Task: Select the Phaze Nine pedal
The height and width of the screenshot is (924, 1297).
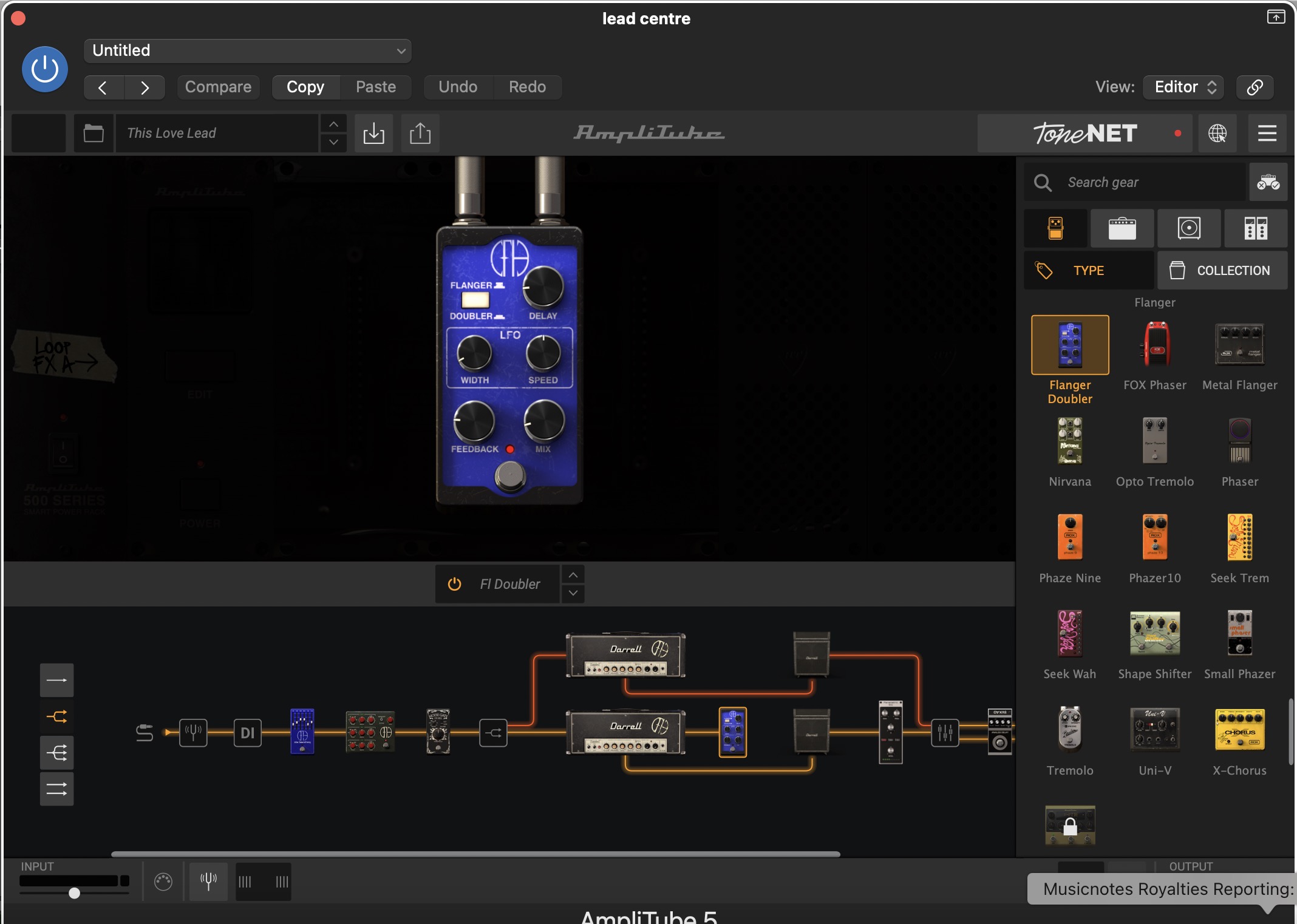Action: pyautogui.click(x=1070, y=537)
